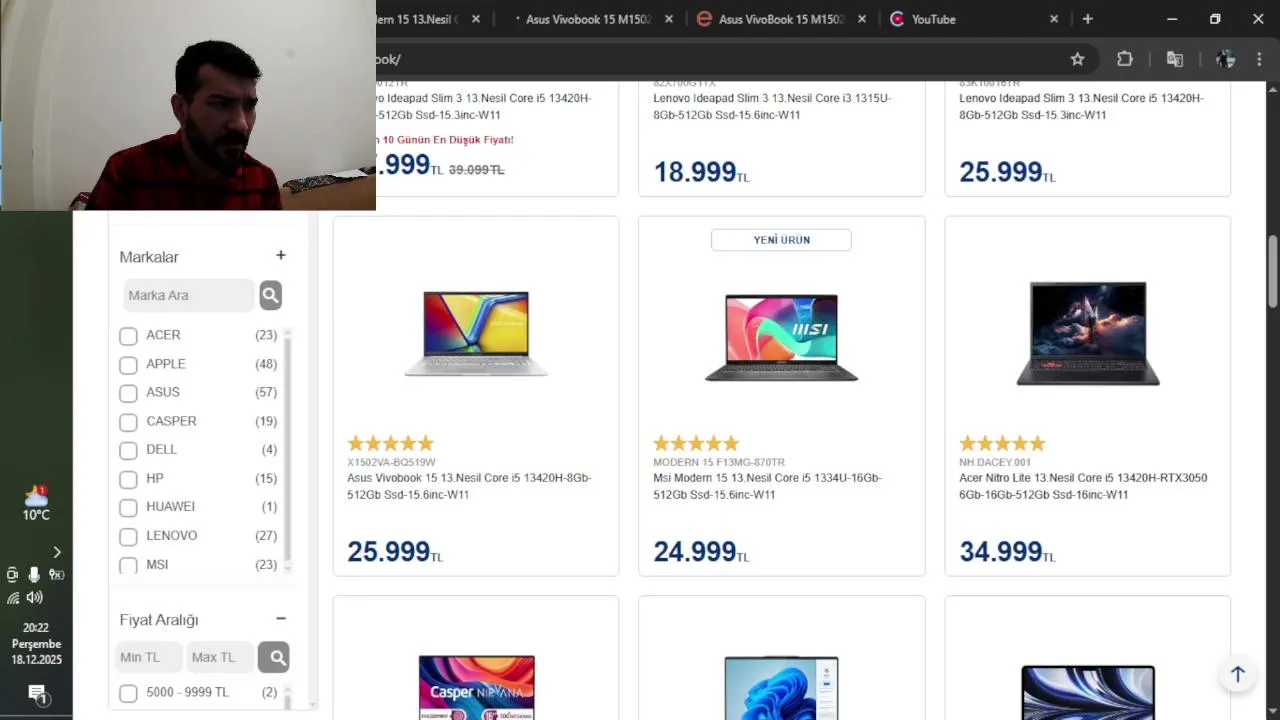Expand the Markalar section plus icon

(x=281, y=256)
